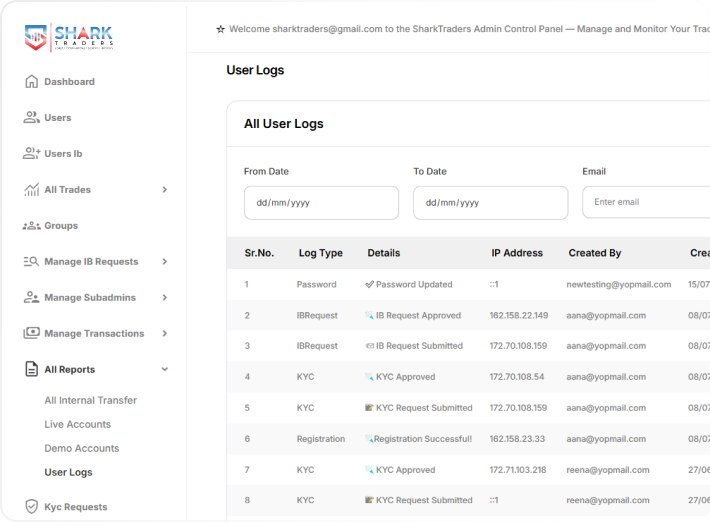Click the Users Ib add-user icon
Image resolution: width=710 pixels, height=522 pixels.
pyautogui.click(x=32, y=153)
